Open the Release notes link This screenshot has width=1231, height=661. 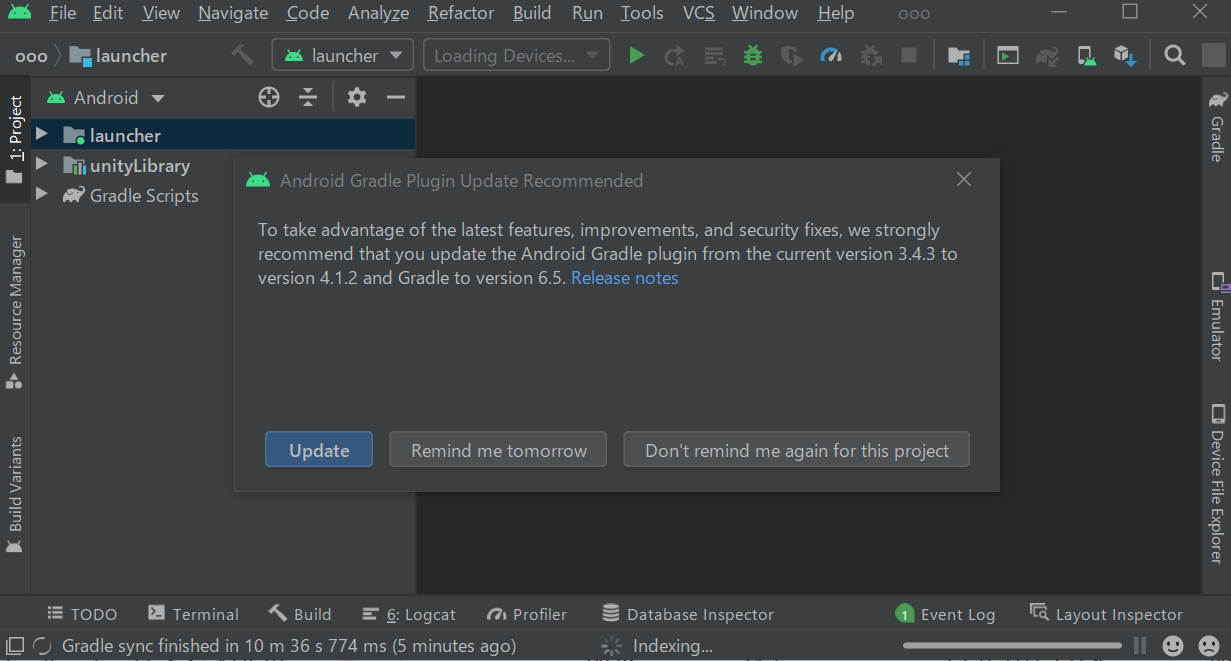pos(625,278)
